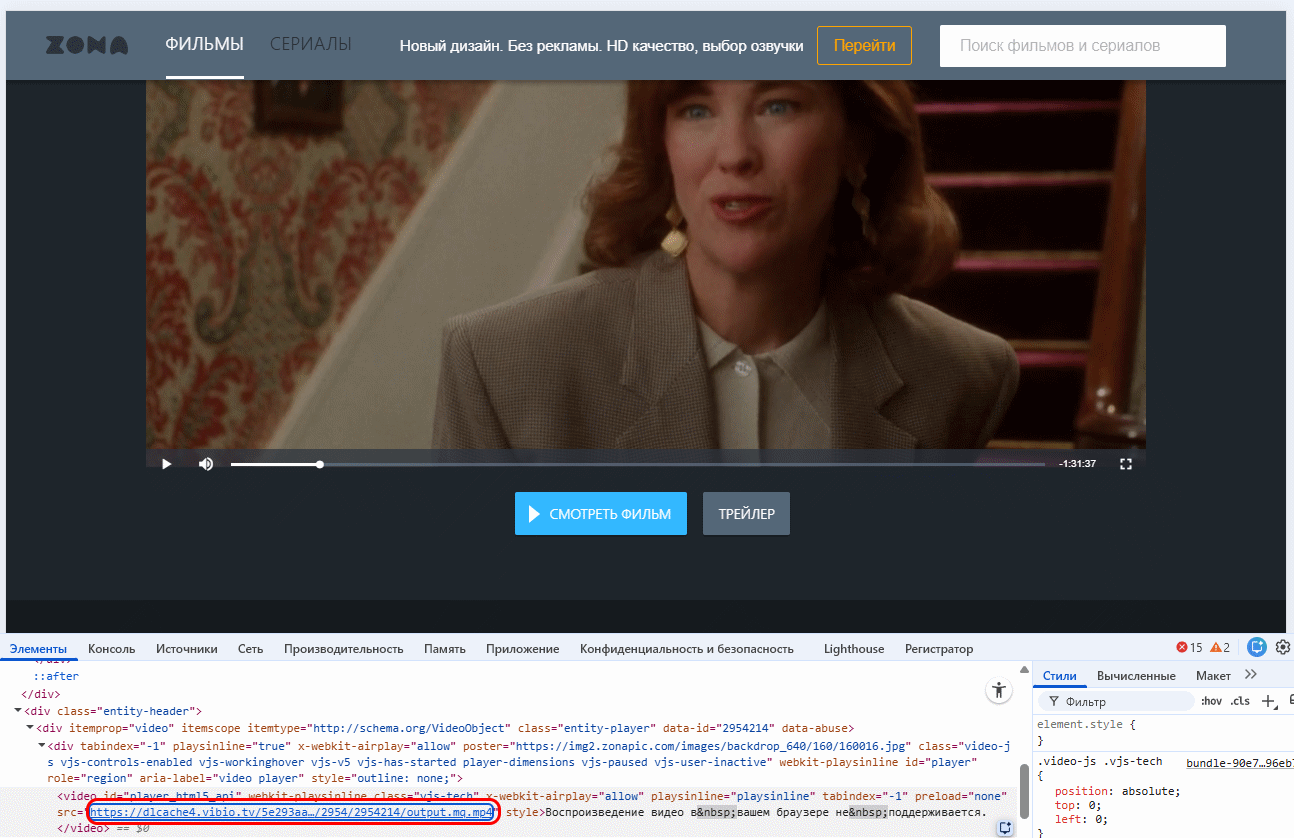Click the Новый дизайн. Без рекламы promo text
The width and height of the screenshot is (1294, 838).
click(601, 46)
